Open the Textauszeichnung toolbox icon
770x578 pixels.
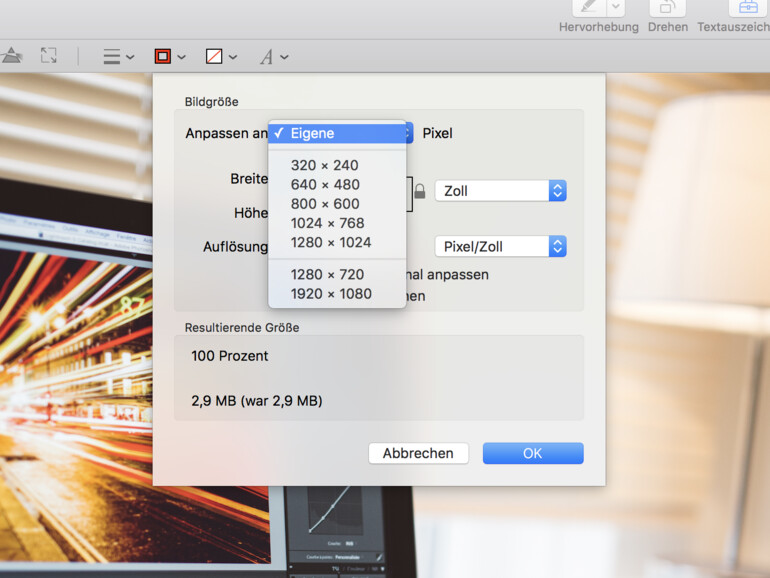click(747, 6)
